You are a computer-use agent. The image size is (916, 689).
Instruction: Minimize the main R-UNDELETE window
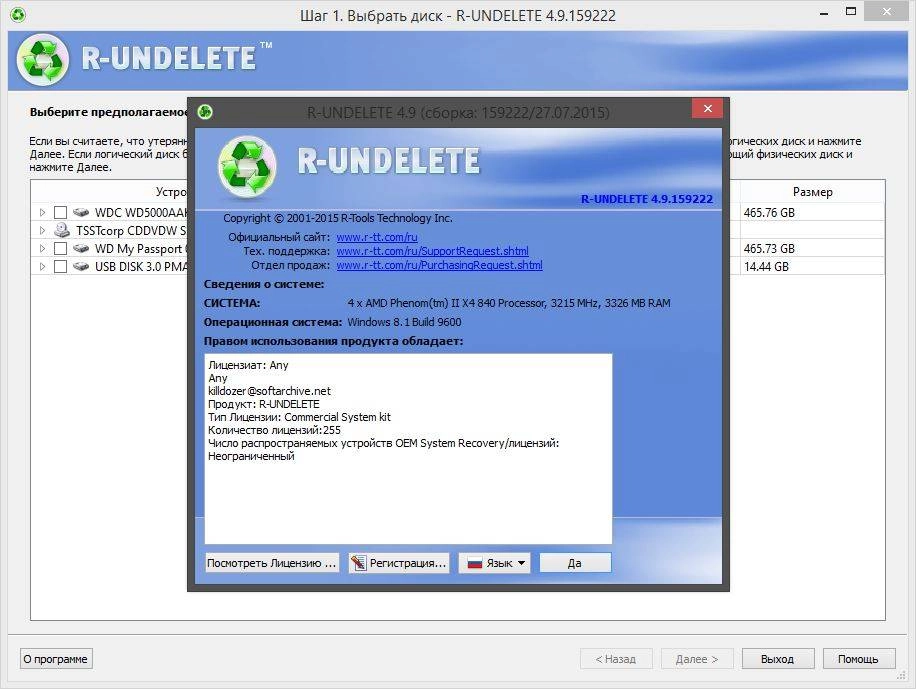824,13
